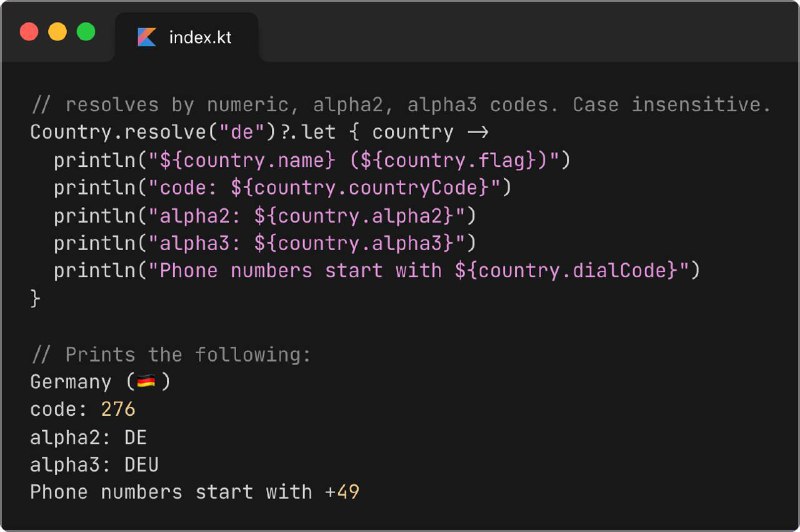The width and height of the screenshot is (800, 532).
Task: Click the yellow minimize window button
Action: (x=57, y=32)
